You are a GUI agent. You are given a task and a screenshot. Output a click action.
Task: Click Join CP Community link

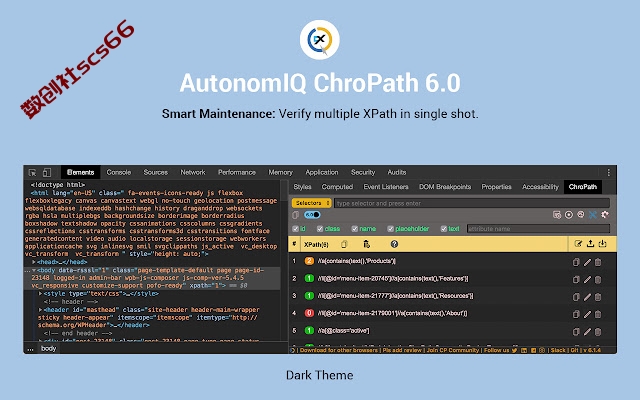tap(453, 350)
